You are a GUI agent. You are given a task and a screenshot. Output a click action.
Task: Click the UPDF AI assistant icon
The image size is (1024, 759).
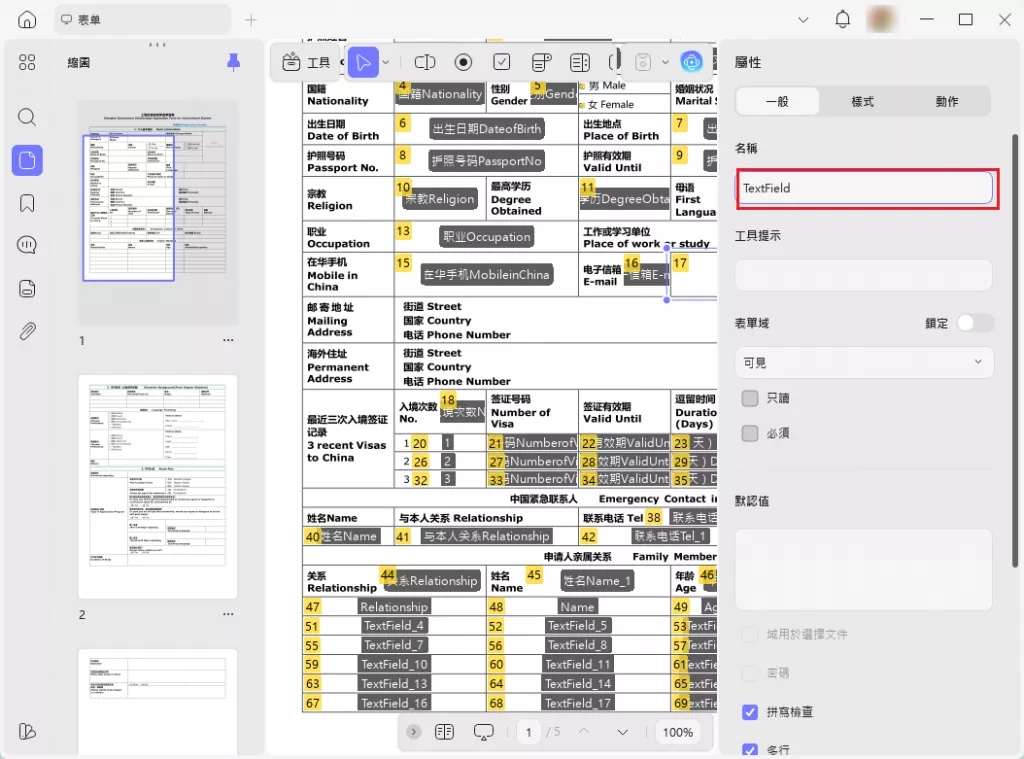pyautogui.click(x=692, y=62)
